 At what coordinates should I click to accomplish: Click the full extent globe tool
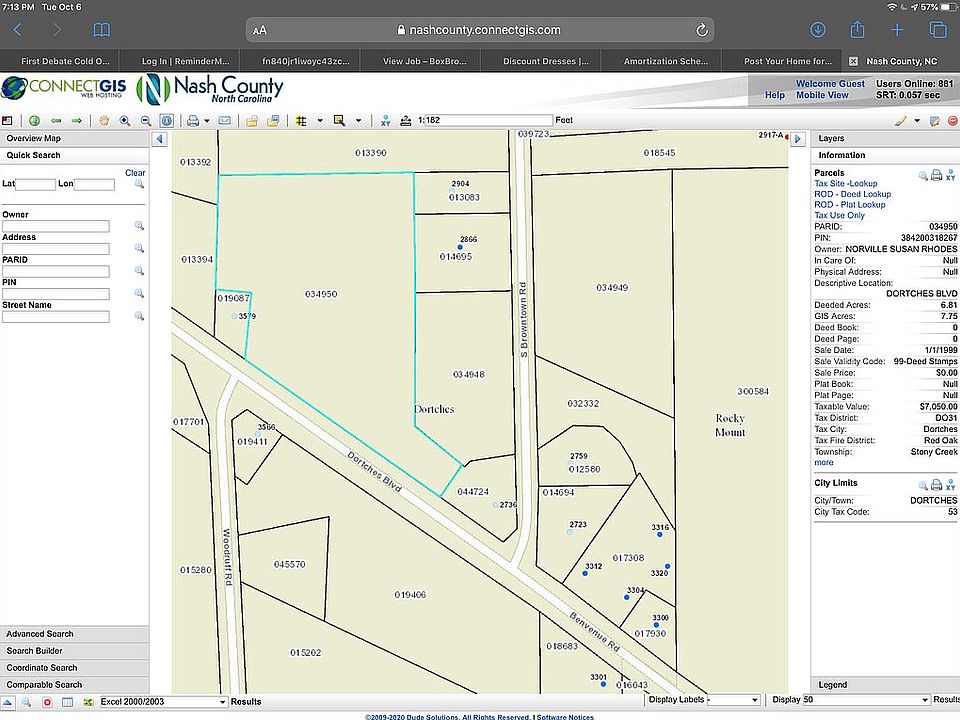point(34,121)
